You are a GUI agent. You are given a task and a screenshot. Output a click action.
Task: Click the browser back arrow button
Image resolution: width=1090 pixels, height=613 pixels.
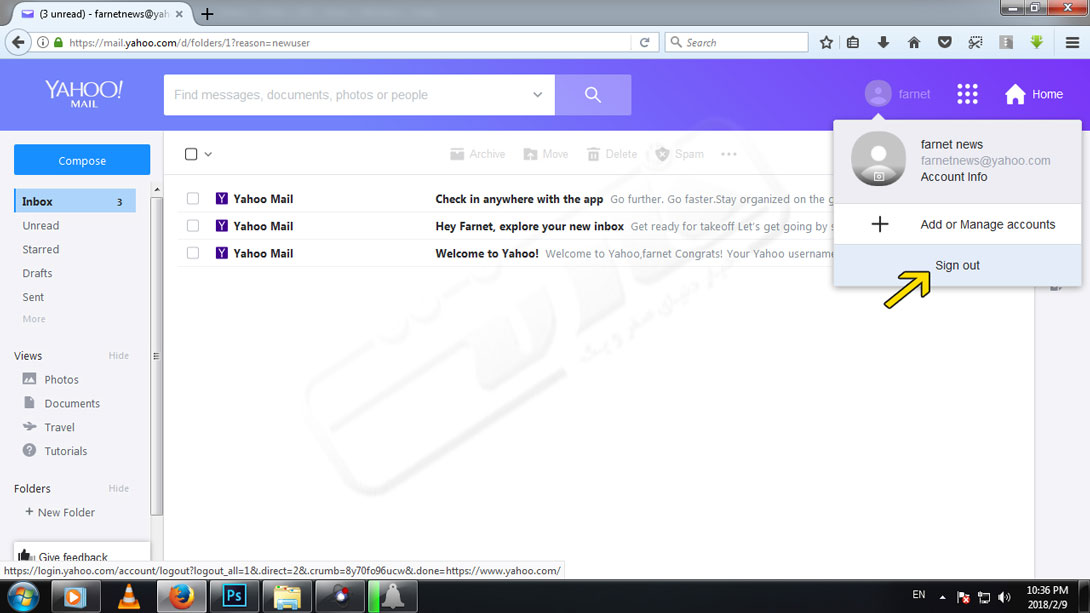coord(18,42)
